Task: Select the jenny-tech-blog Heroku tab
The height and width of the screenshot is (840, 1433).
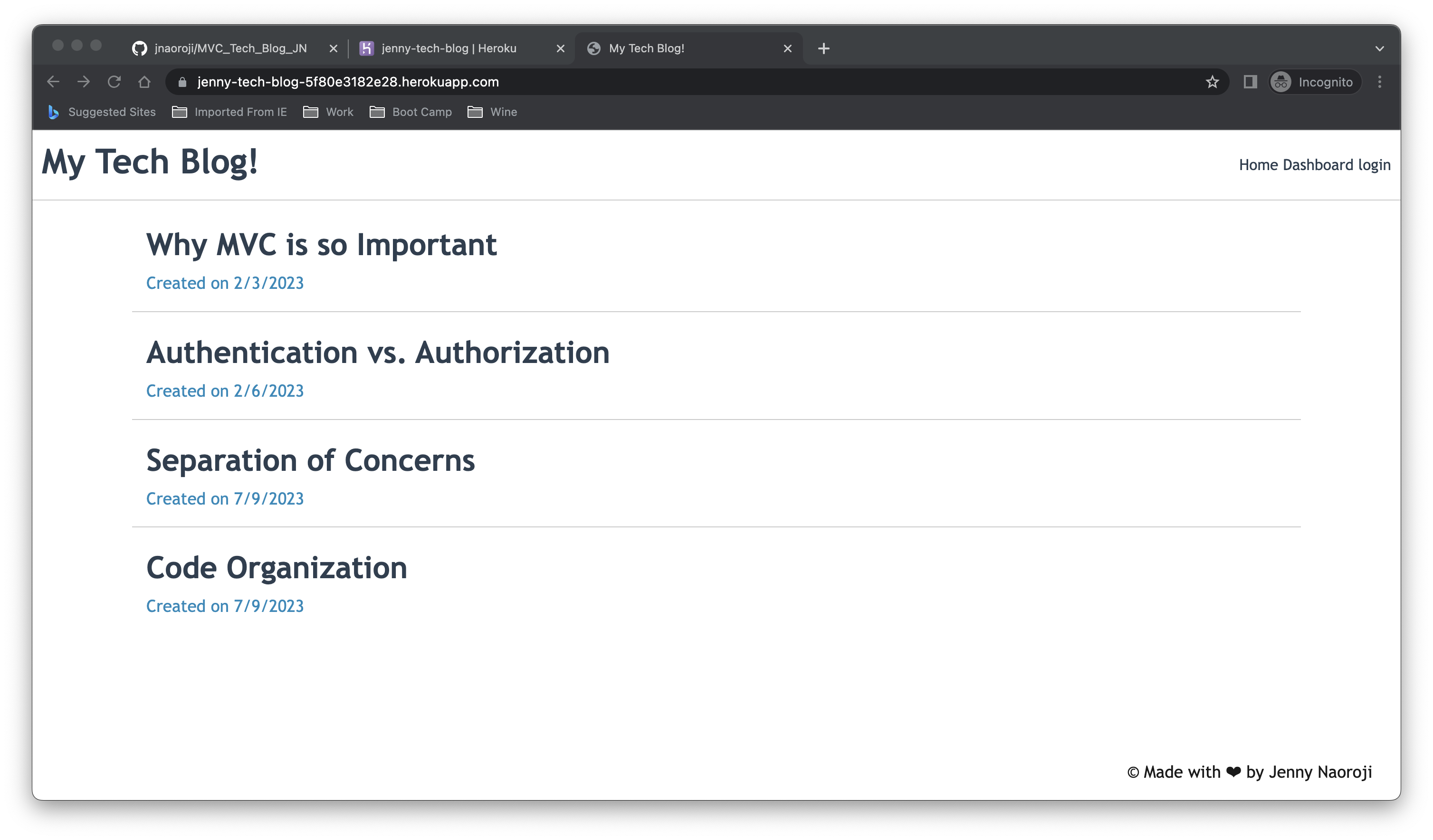Action: tap(461, 47)
